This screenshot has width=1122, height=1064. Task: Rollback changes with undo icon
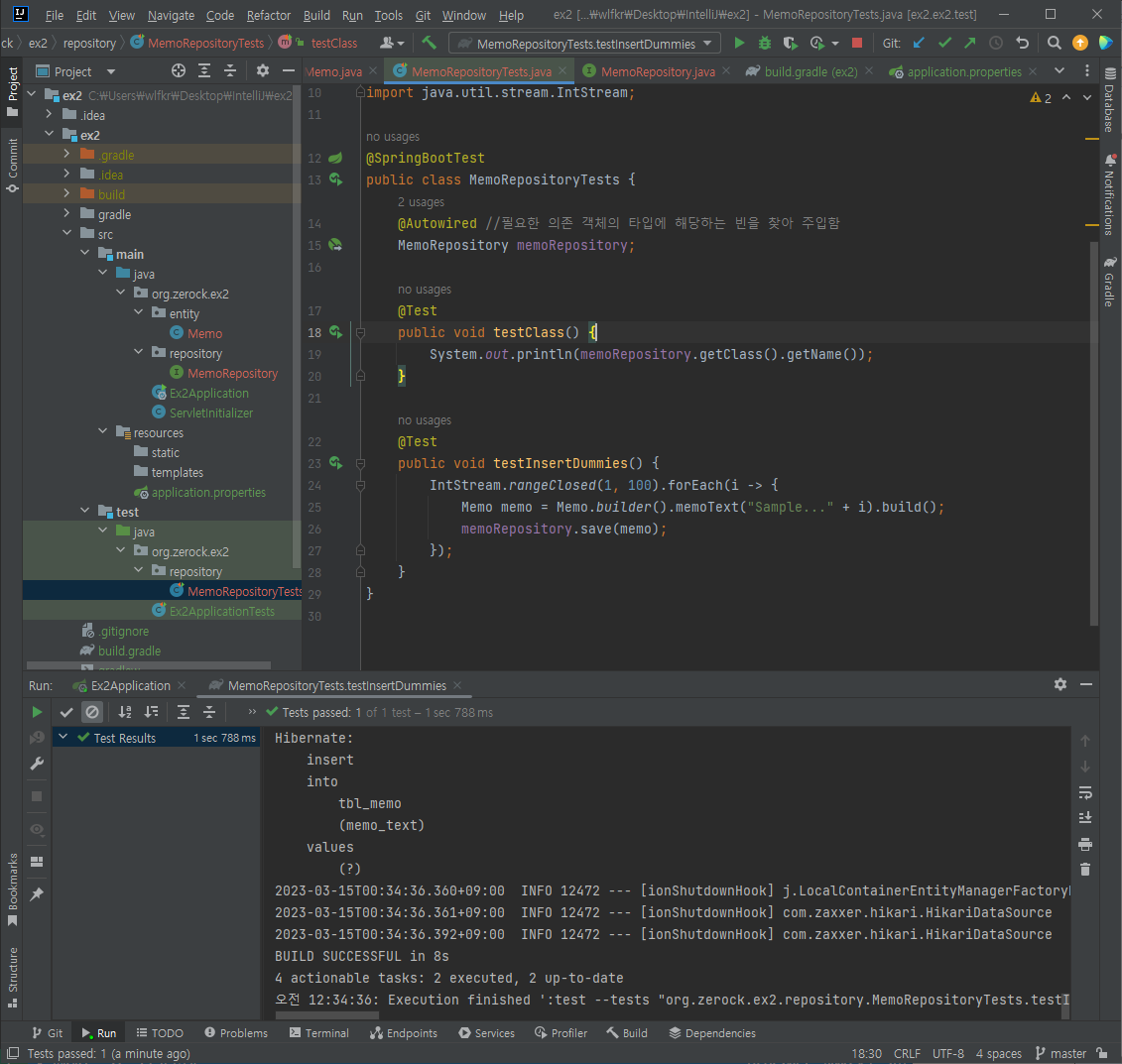[x=1022, y=43]
